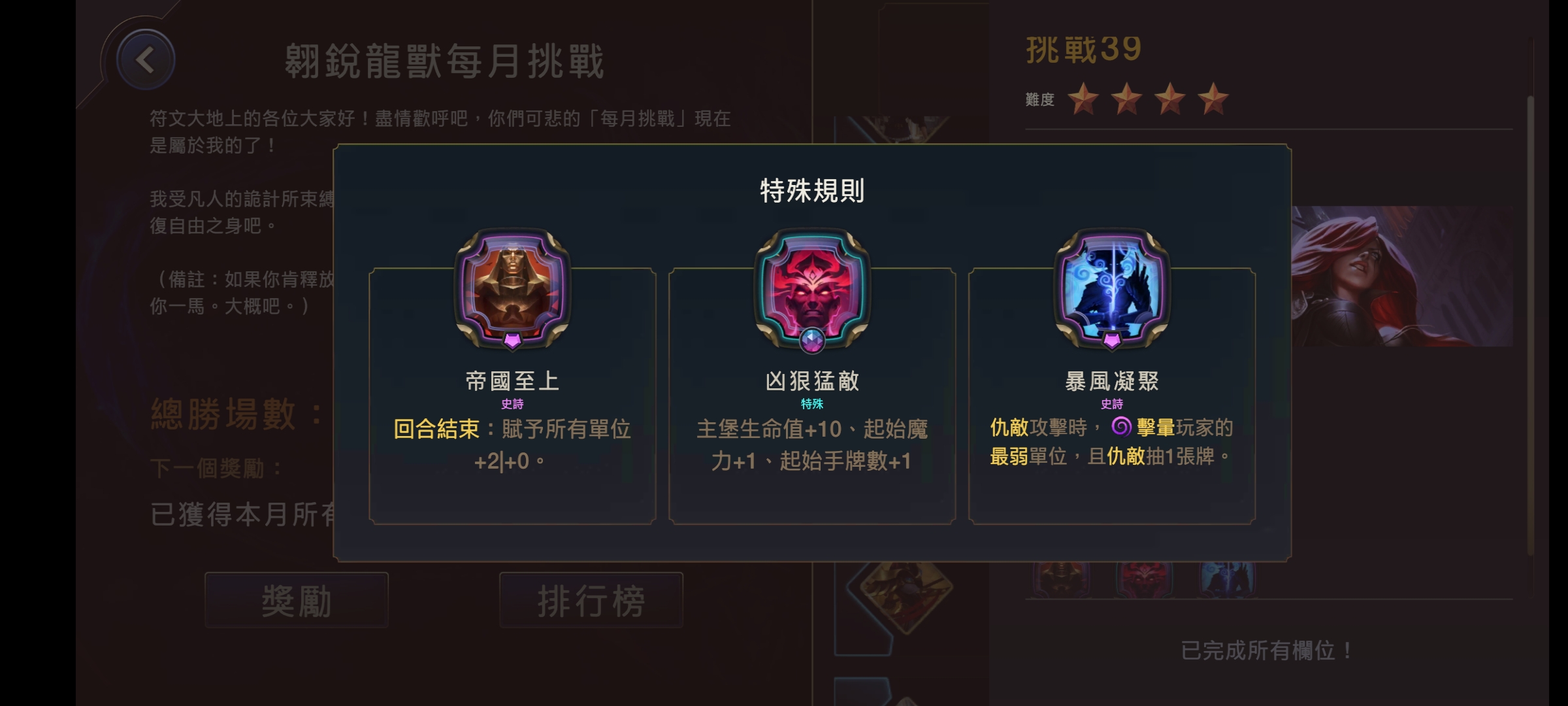Tap the 帝國至上 rule card text
Screen dimensions: 1568x706
coord(512,445)
